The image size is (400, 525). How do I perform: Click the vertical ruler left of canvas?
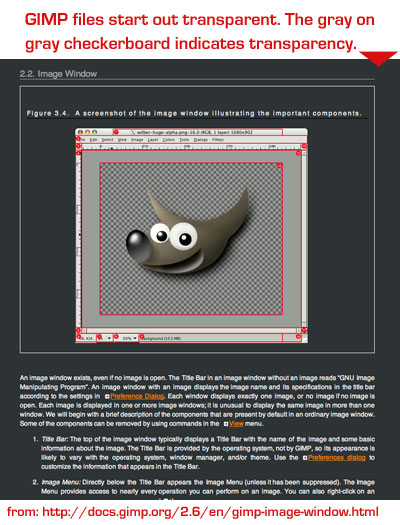pyautogui.click(x=79, y=239)
